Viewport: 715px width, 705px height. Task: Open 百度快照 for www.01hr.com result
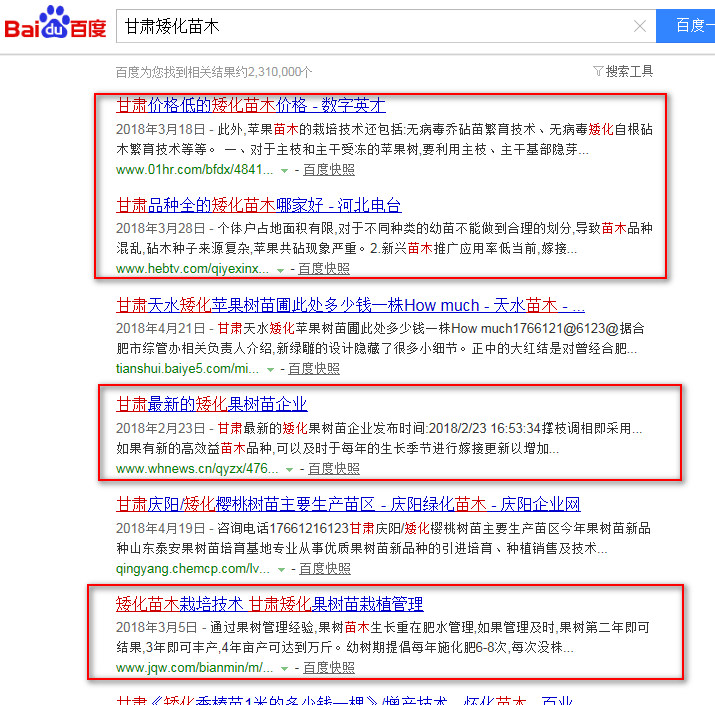328,169
